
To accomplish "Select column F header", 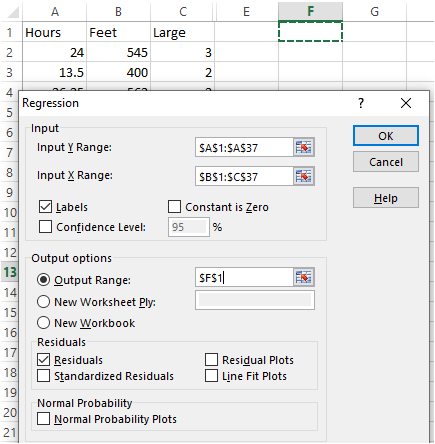I will [x=310, y=12].
